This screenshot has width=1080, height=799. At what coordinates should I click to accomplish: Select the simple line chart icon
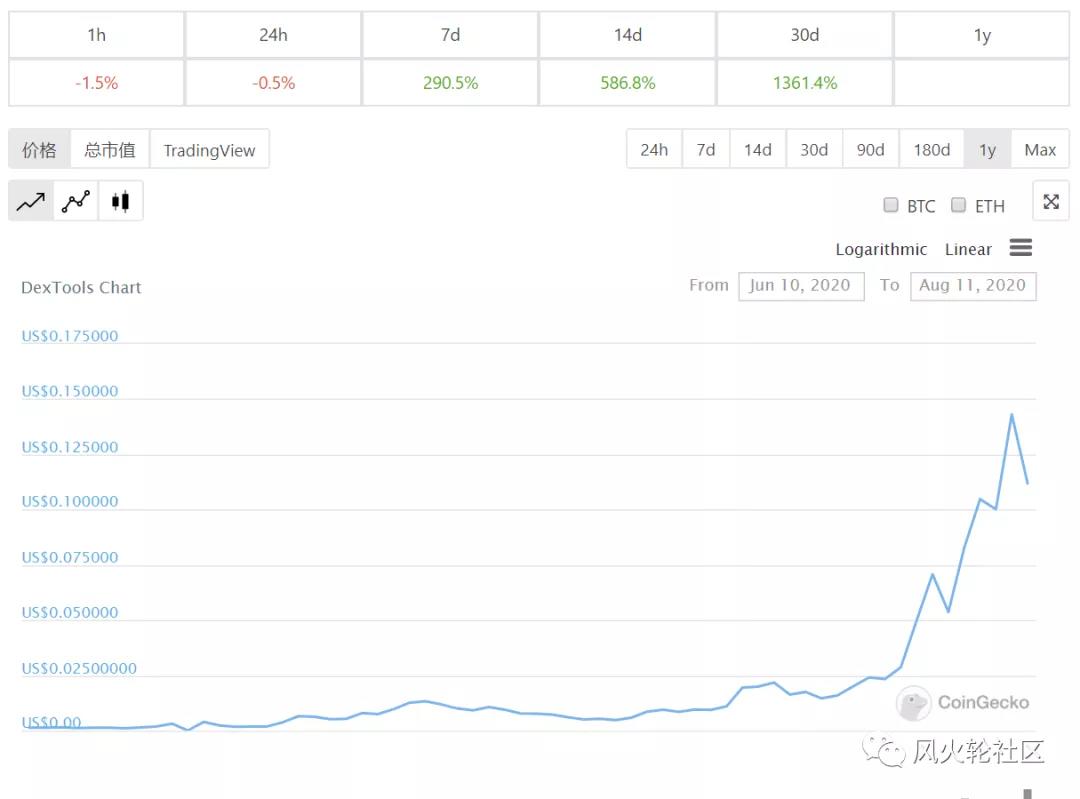(x=31, y=201)
